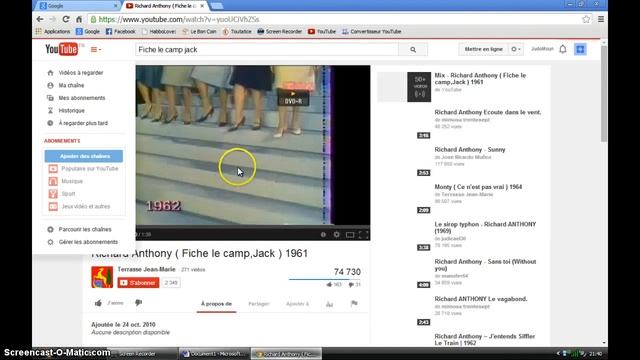Open the browser home page icon
640x360 pixels.
pyautogui.click(x=79, y=19)
